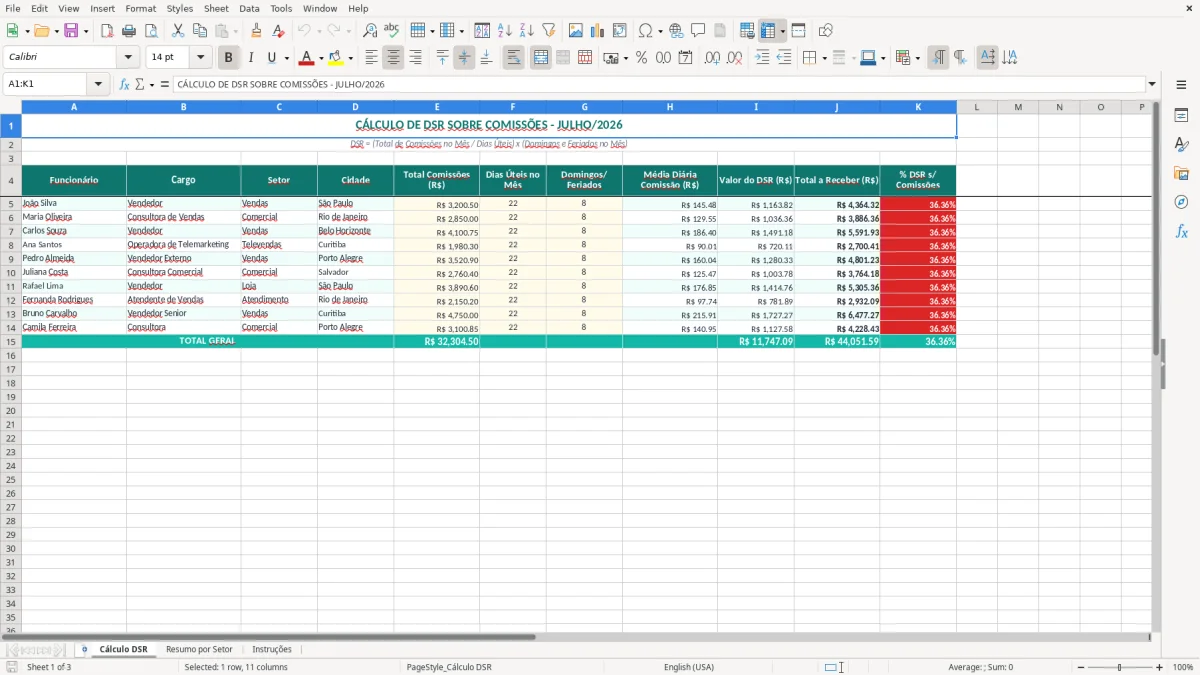
Task: Click row header 15
Action: [x=11, y=341]
